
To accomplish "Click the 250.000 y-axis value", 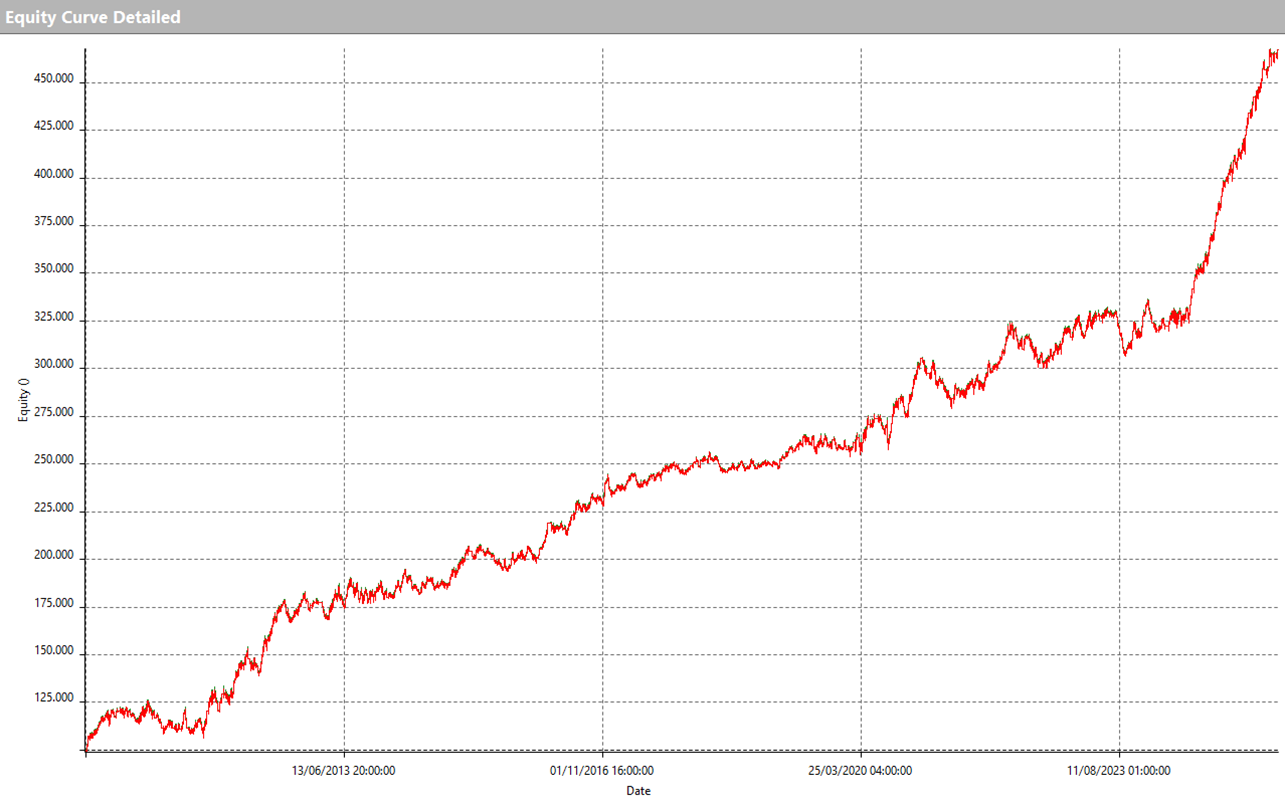I will (x=53, y=461).
